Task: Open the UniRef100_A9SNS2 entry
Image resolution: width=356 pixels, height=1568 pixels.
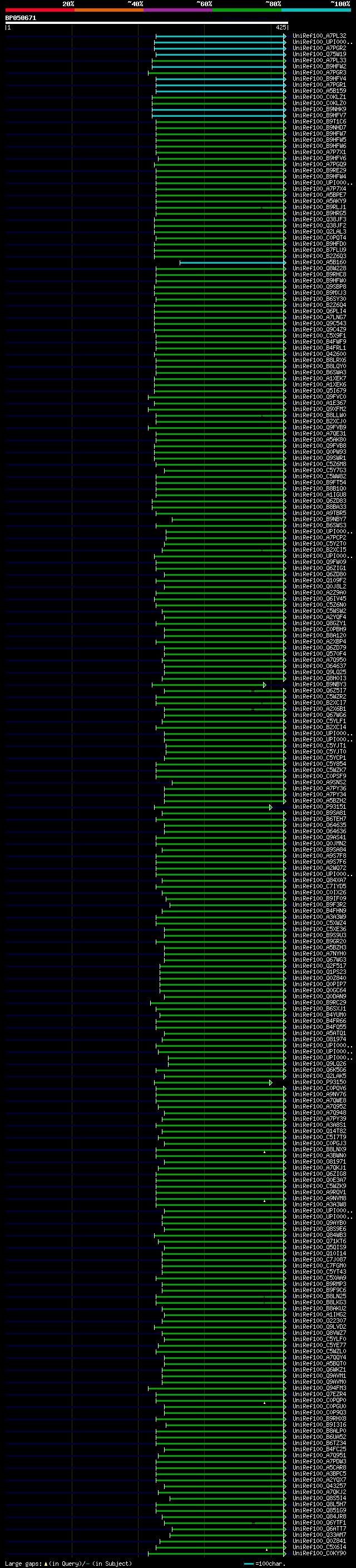Action: (x=319, y=782)
